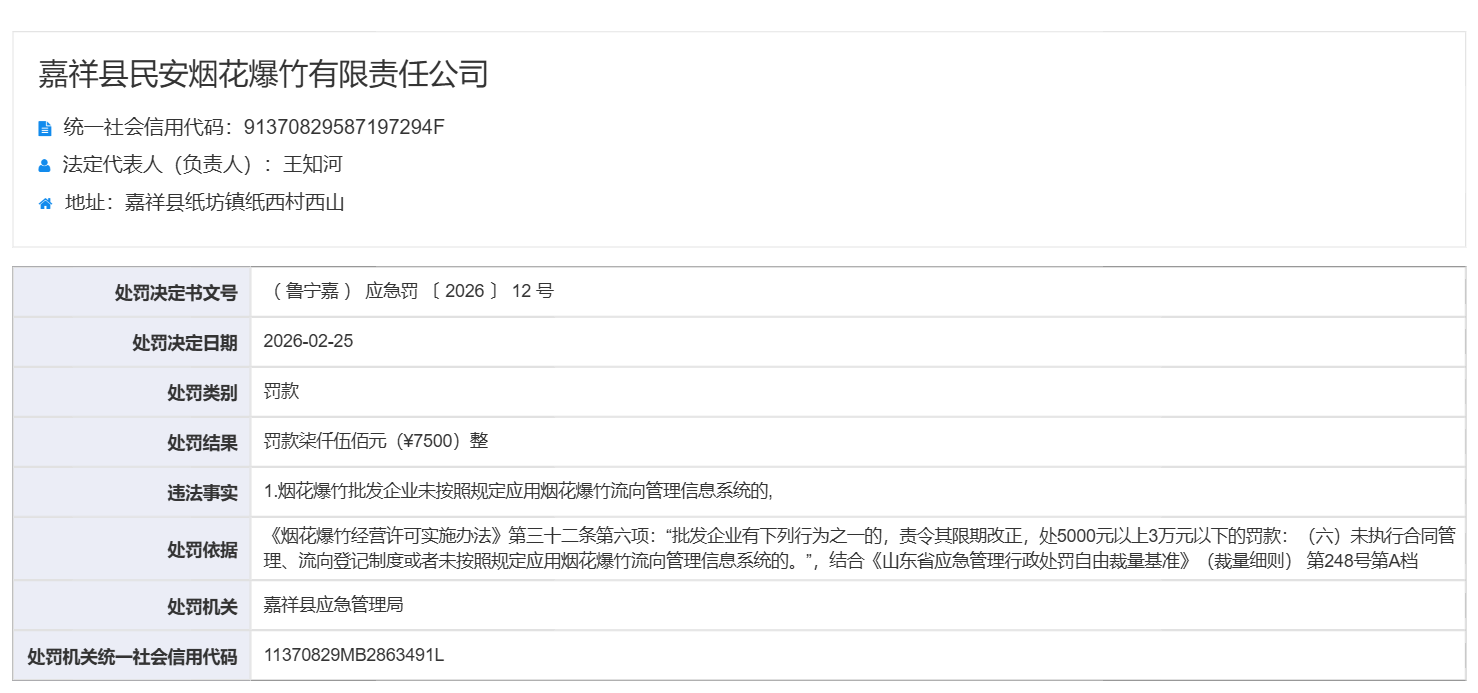Click the penalty result 罚款柒仟伍佰元 text
The image size is (1478, 693).
click(x=375, y=441)
